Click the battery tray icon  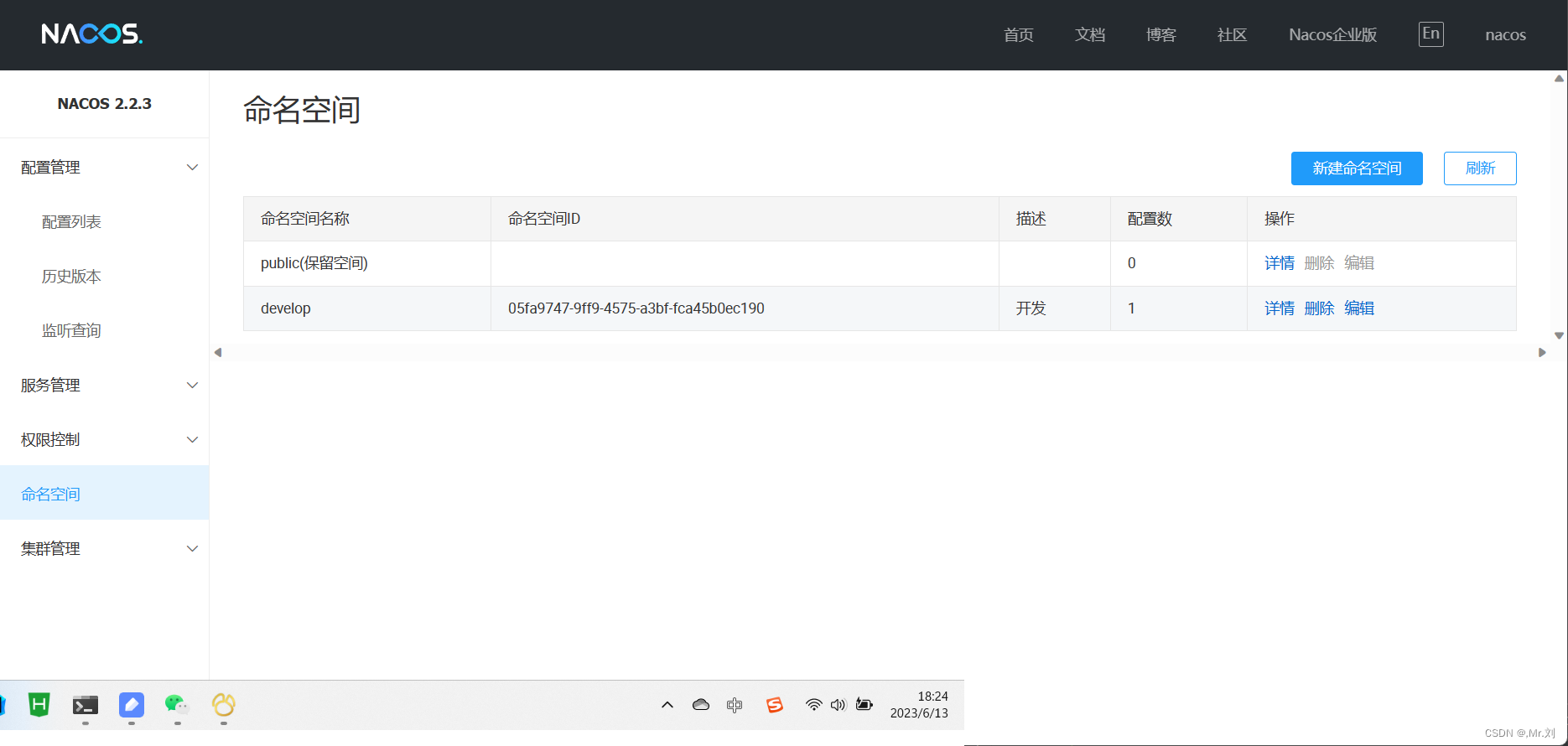(x=864, y=705)
